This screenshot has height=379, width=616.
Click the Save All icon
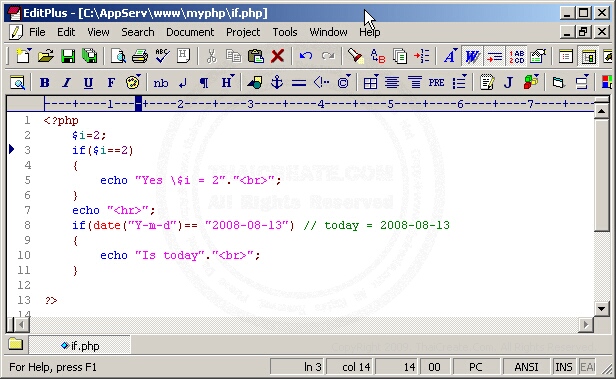(90, 56)
